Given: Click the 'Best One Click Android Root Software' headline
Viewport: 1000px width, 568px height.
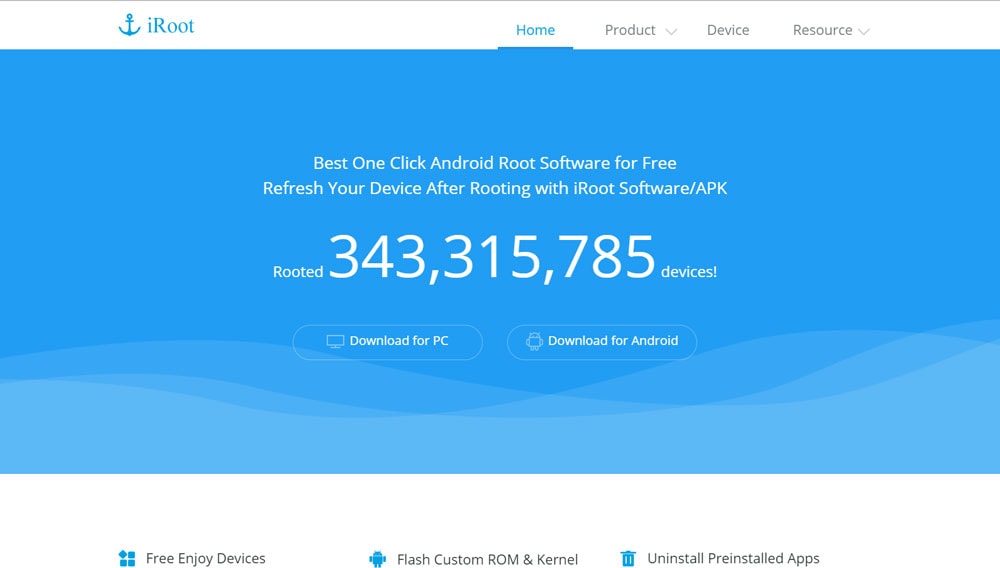Looking at the screenshot, I should point(495,163).
